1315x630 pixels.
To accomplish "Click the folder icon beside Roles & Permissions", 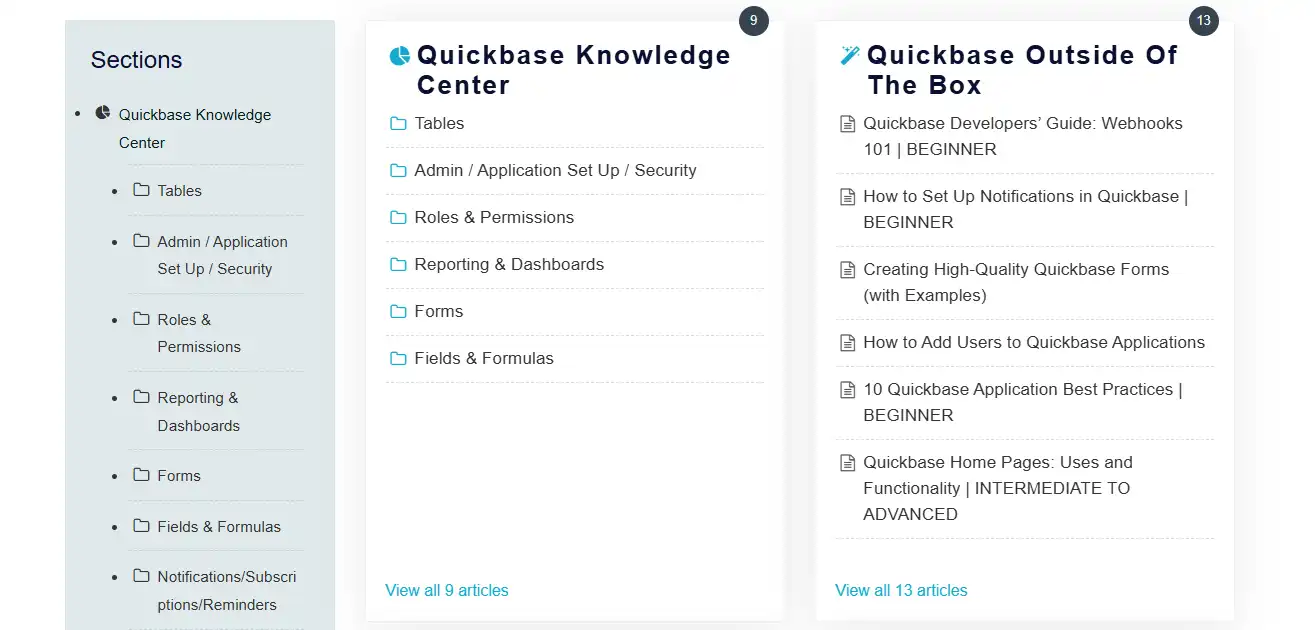I will 396,217.
